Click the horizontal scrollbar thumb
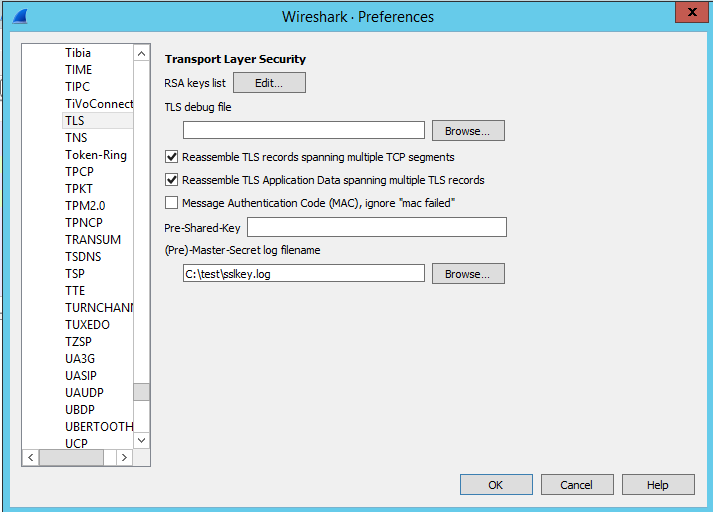This screenshot has width=713, height=512. 71,457
